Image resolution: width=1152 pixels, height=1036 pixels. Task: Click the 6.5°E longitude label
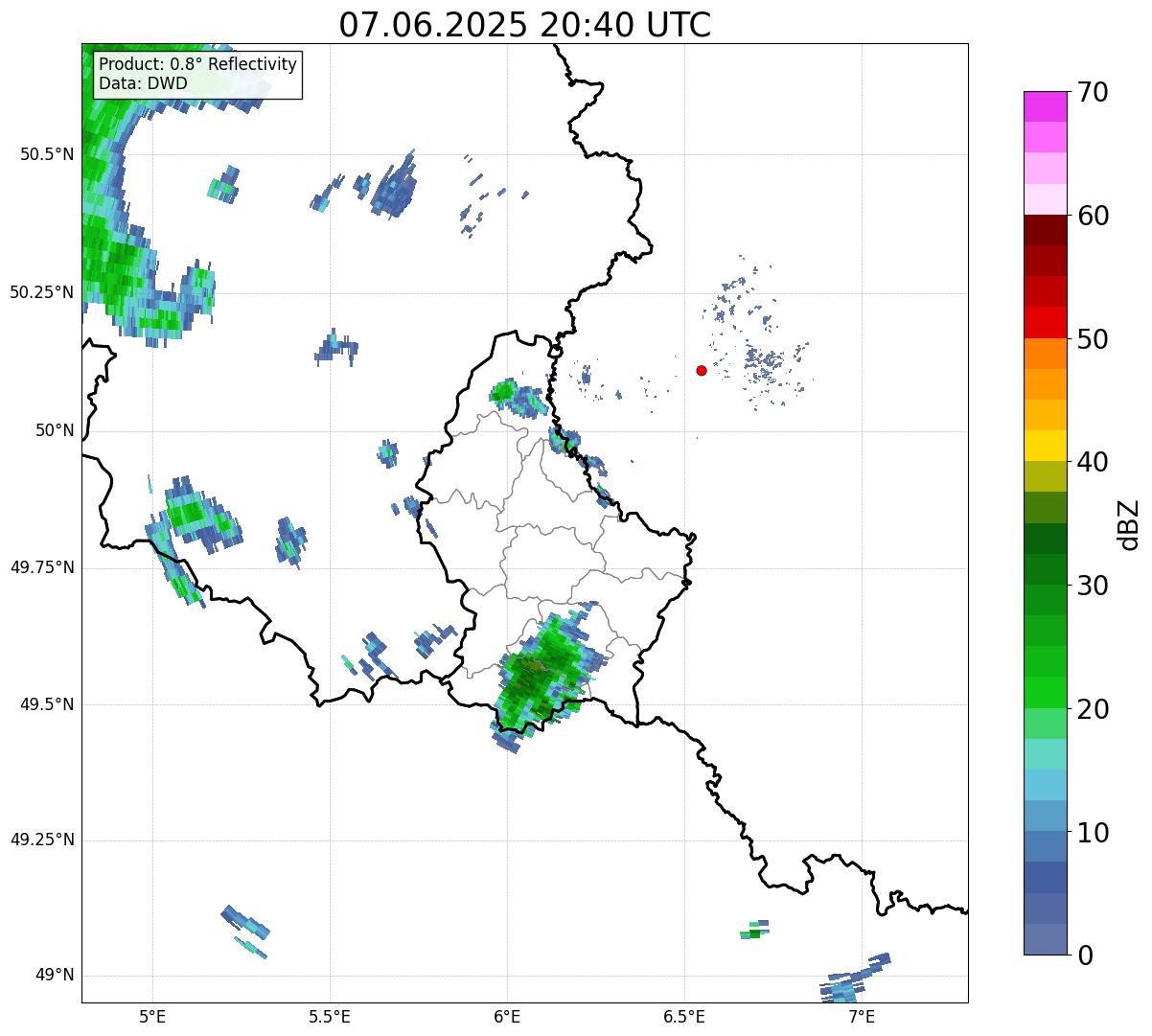tap(684, 1016)
